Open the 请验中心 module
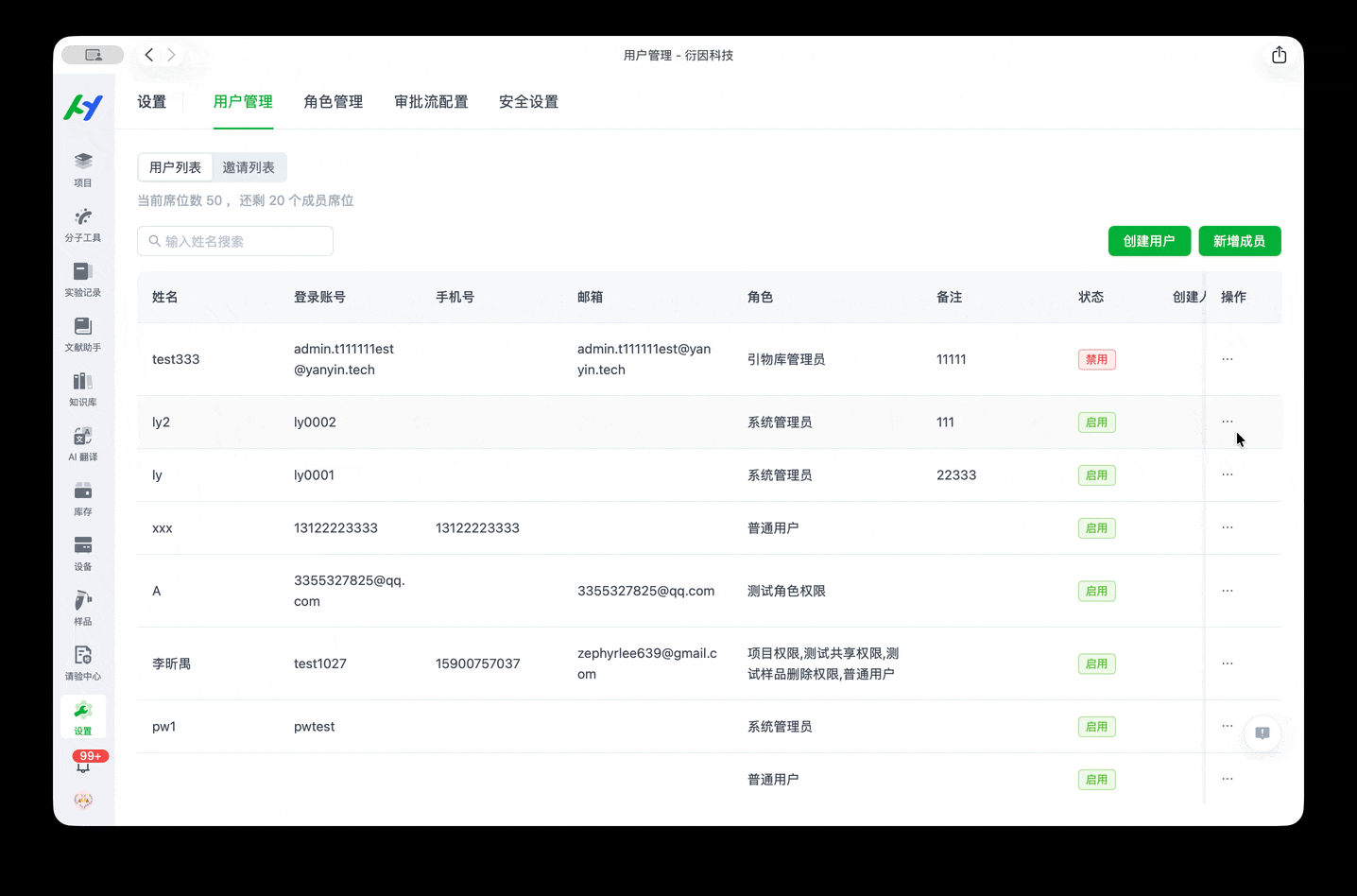This screenshot has width=1357, height=896. [83, 662]
